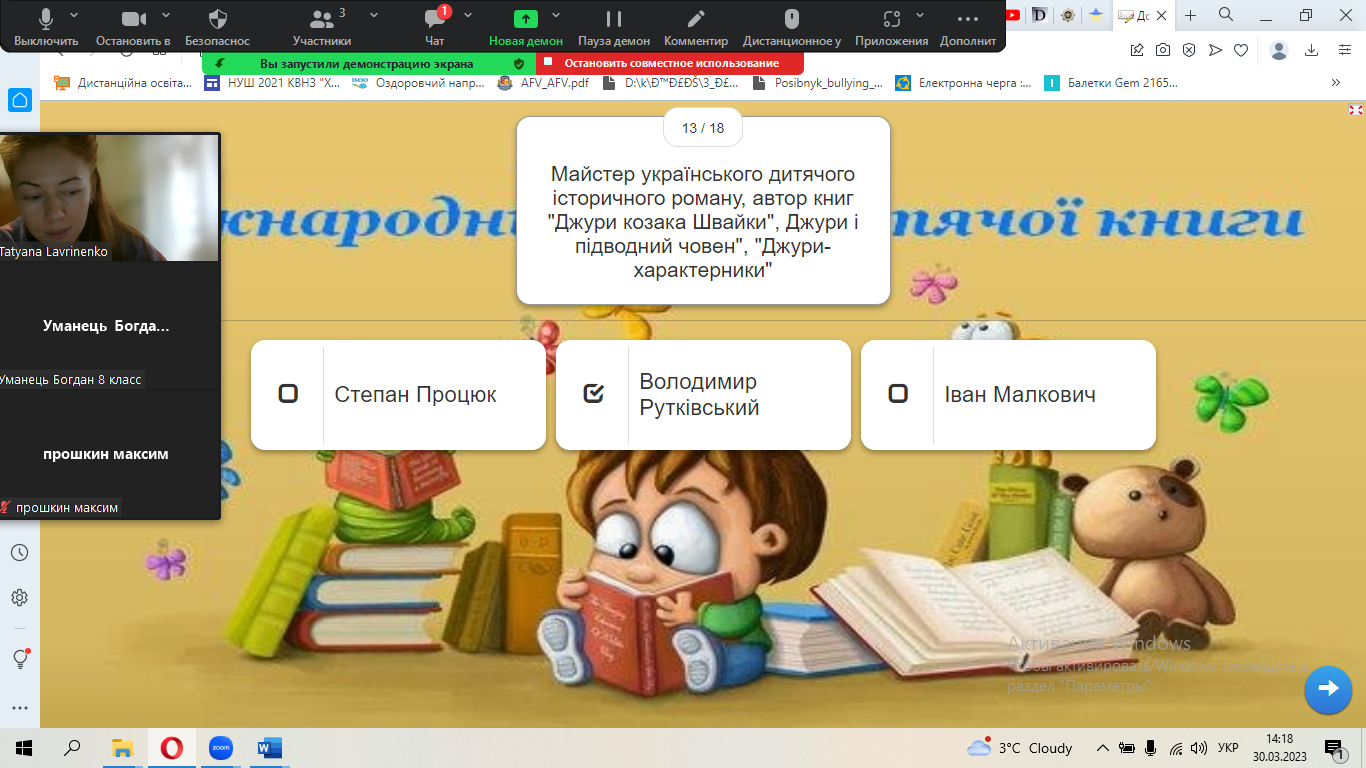Expand the Участники options chevron
Image resolution: width=1366 pixels, height=768 pixels.
[374, 16]
